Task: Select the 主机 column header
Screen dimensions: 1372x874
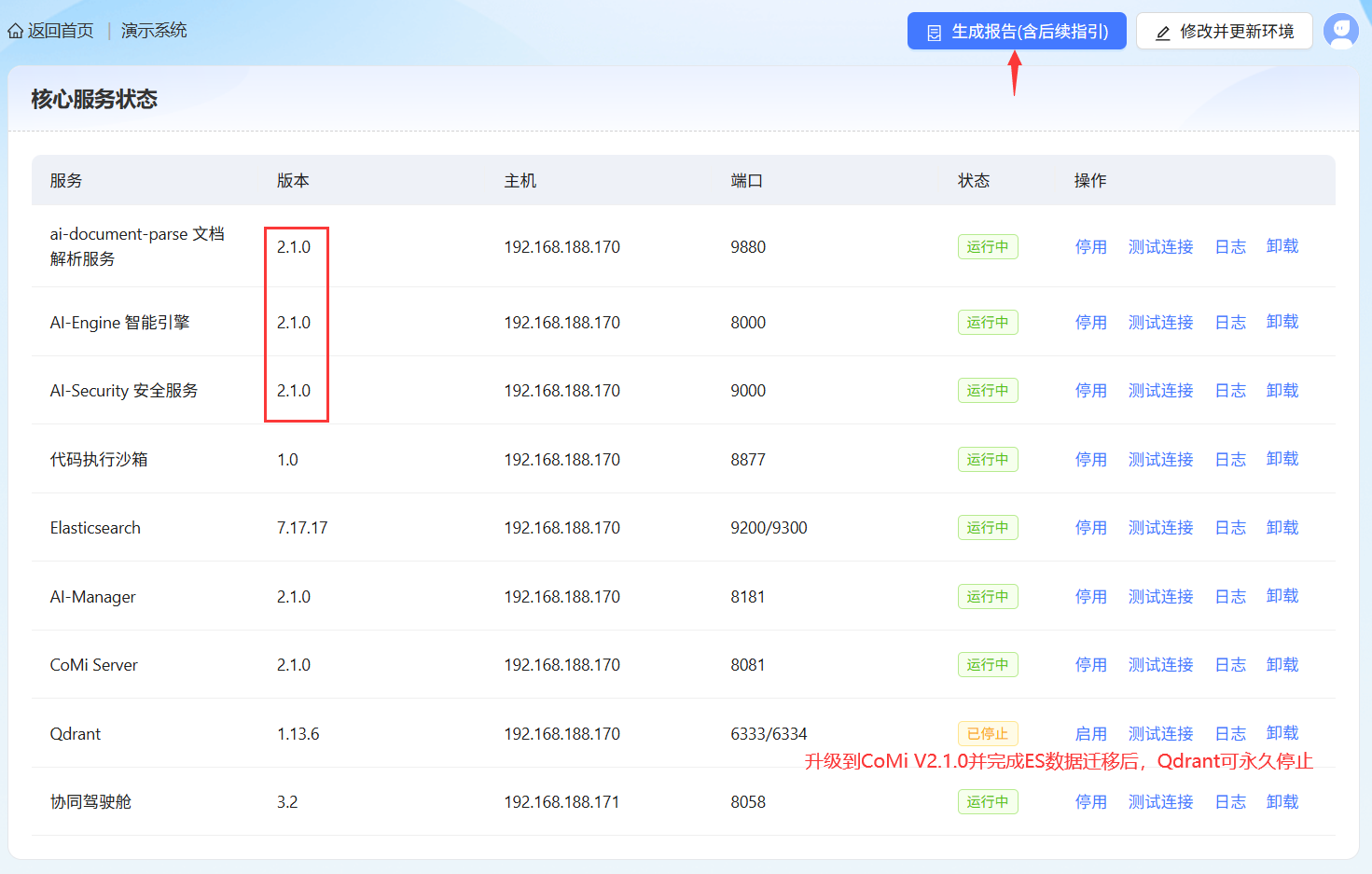Action: (x=520, y=180)
